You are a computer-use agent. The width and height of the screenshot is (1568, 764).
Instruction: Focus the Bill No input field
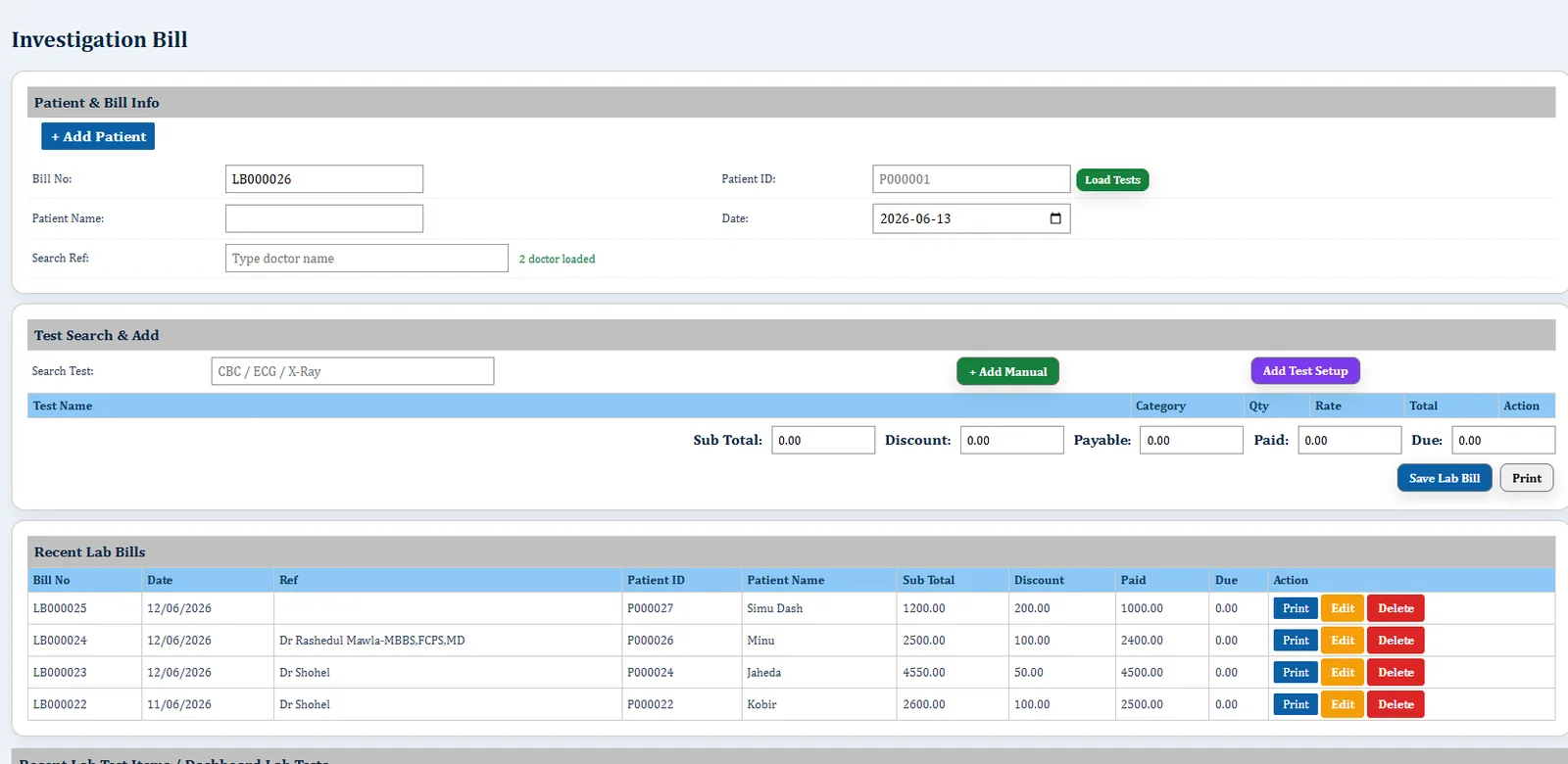click(x=324, y=179)
